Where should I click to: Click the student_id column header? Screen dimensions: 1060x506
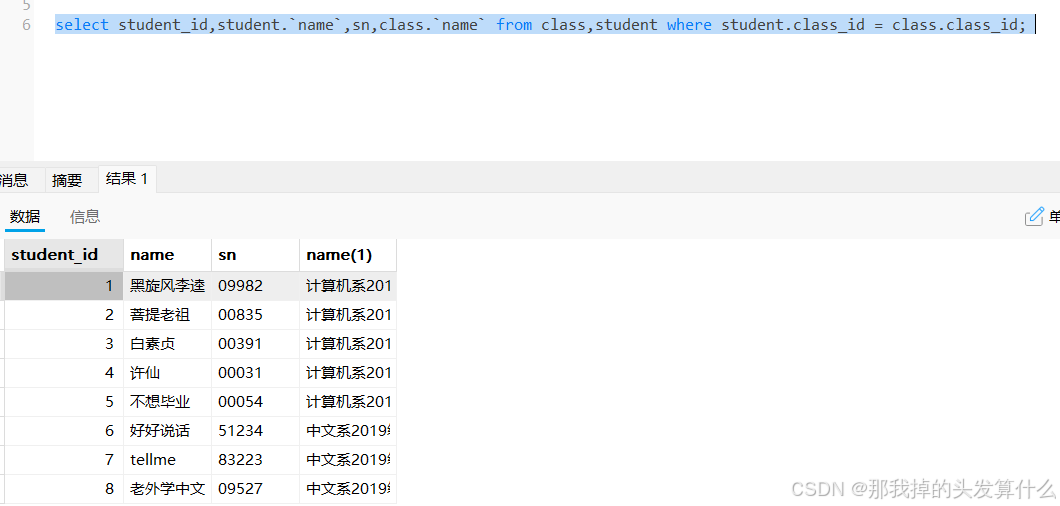(64, 255)
